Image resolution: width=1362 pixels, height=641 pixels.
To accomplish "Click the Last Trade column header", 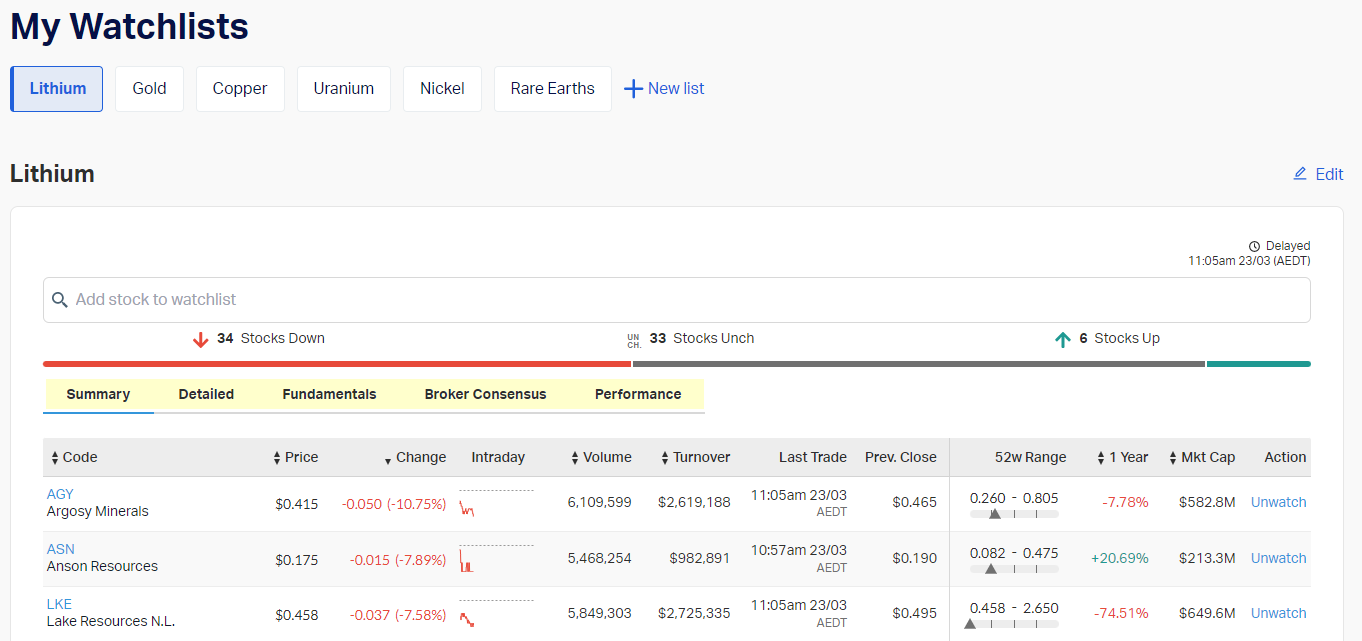I will click(x=813, y=458).
